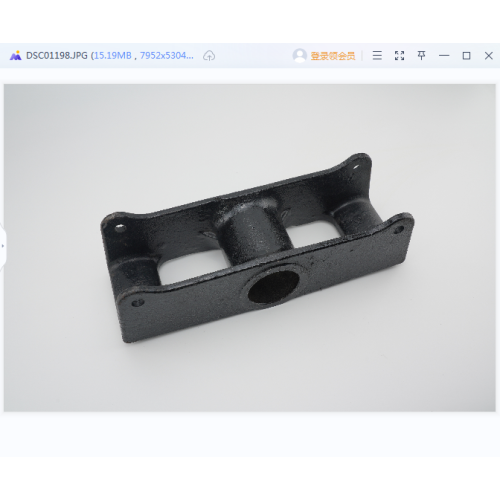The height and width of the screenshot is (500, 500).
Task: Click the cloud upload icon
Action: pyautogui.click(x=209, y=56)
